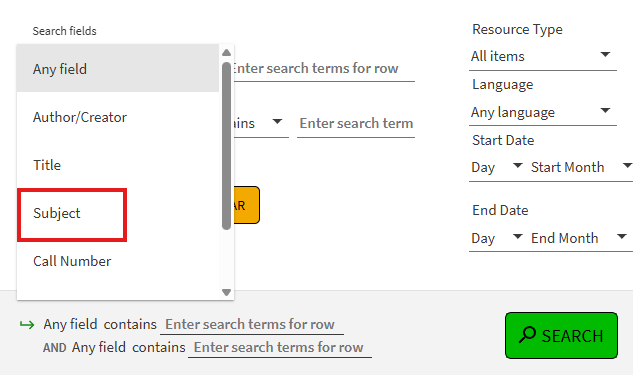Open Start Month dropdown
Image resolution: width=633 pixels, height=375 pixels.
581,167
